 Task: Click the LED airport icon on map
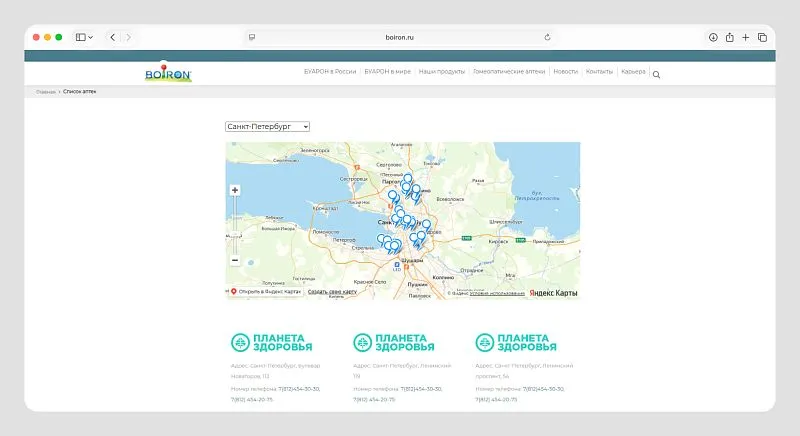click(397, 266)
